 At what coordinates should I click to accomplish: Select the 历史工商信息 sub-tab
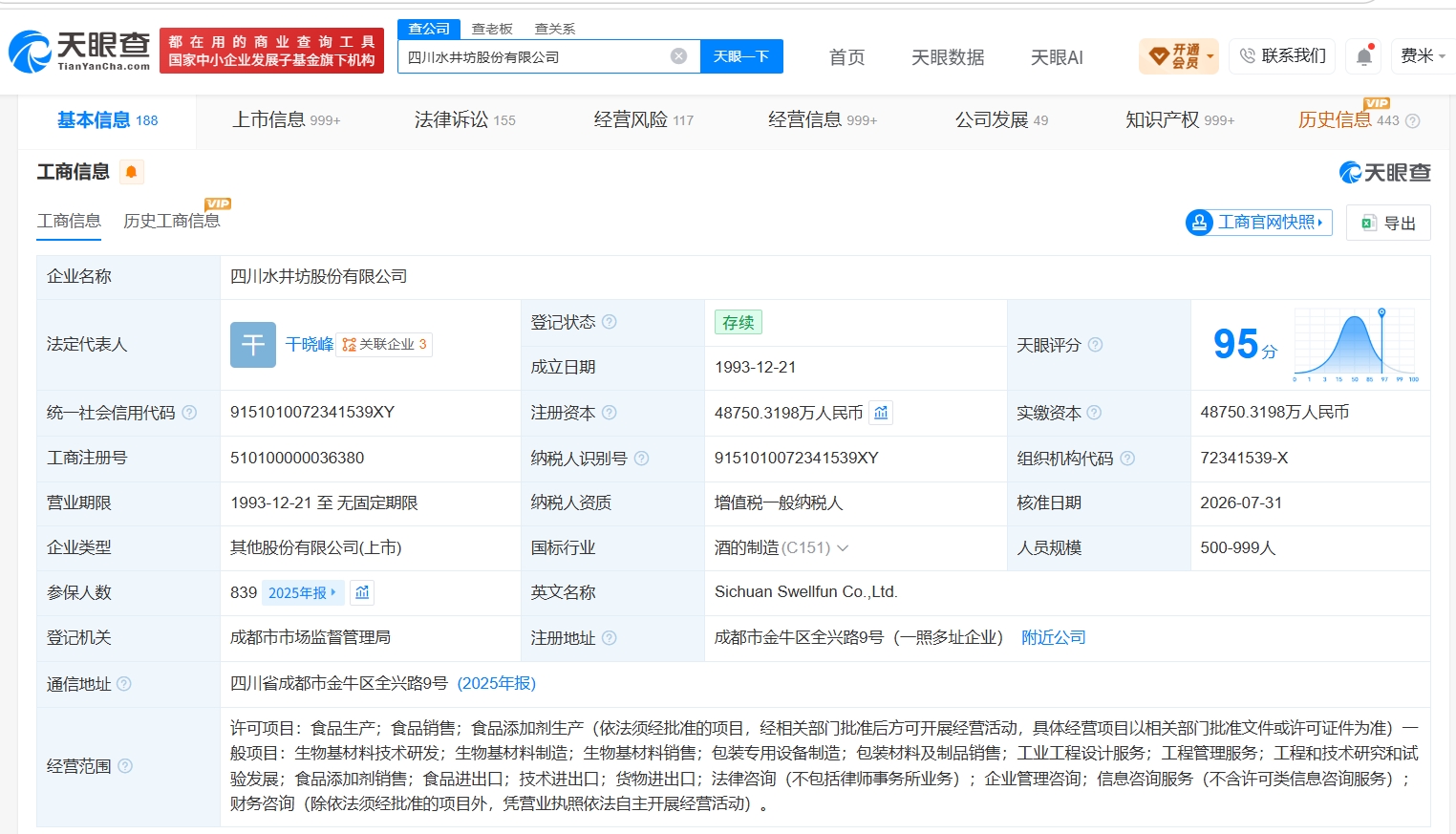point(172,221)
